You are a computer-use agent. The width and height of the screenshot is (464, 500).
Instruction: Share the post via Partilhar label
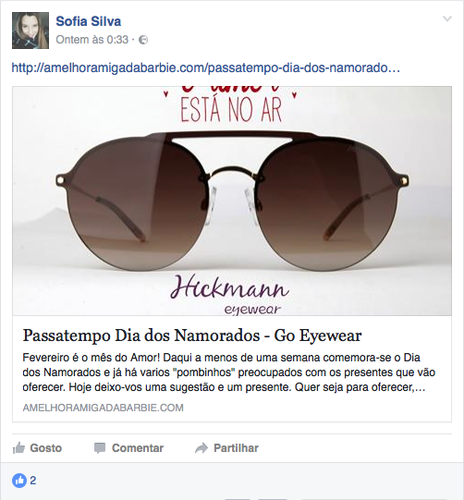click(x=236, y=448)
